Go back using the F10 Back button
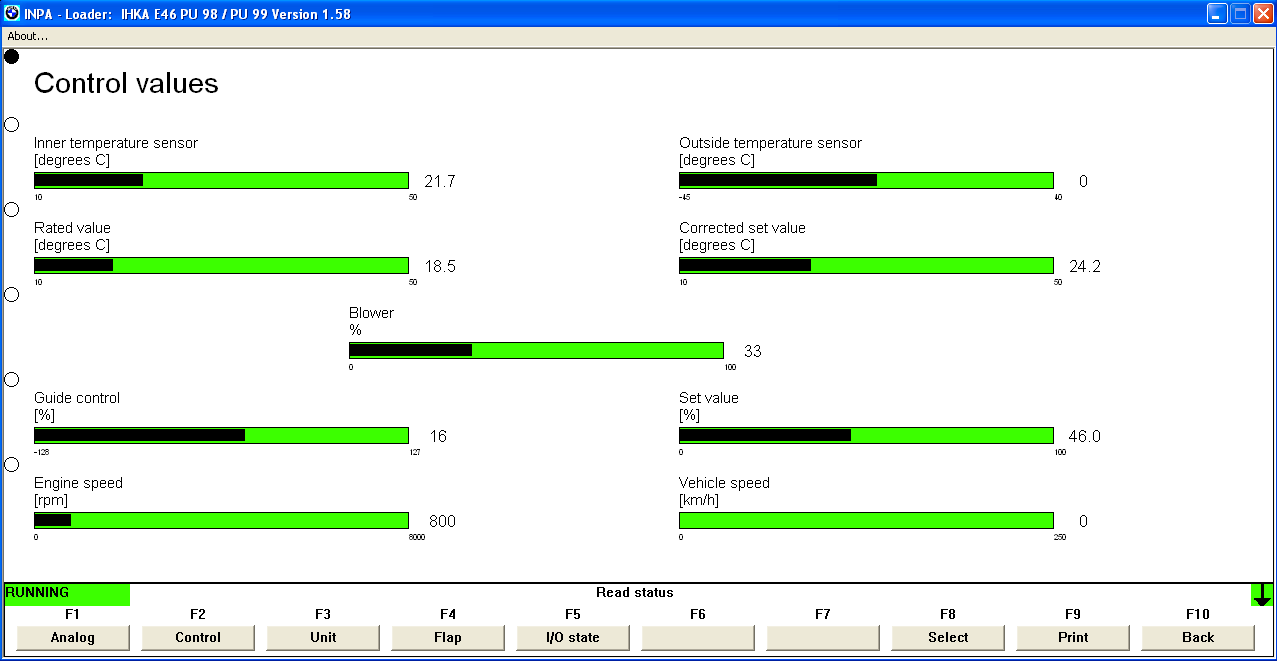This screenshot has width=1277, height=661. (x=1197, y=637)
